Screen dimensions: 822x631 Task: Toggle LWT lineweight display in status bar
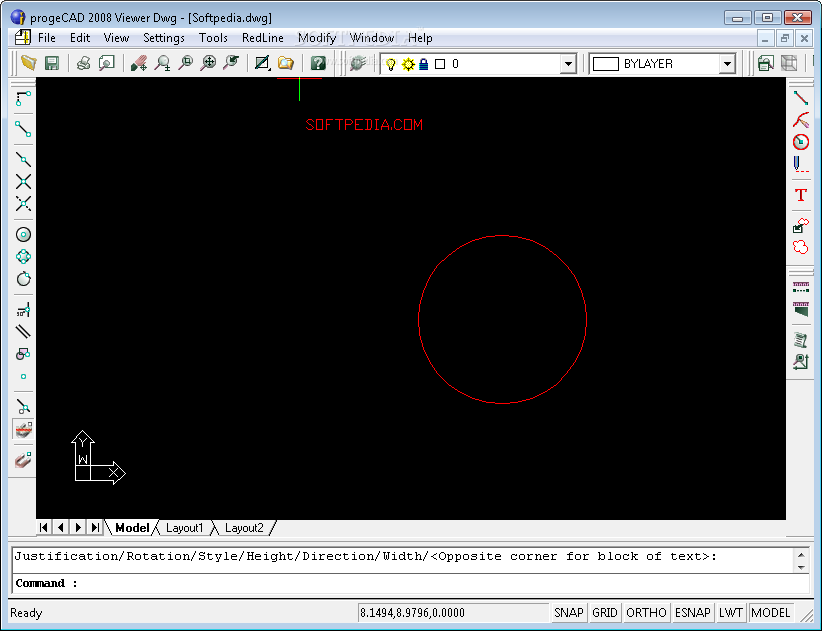[x=730, y=613]
